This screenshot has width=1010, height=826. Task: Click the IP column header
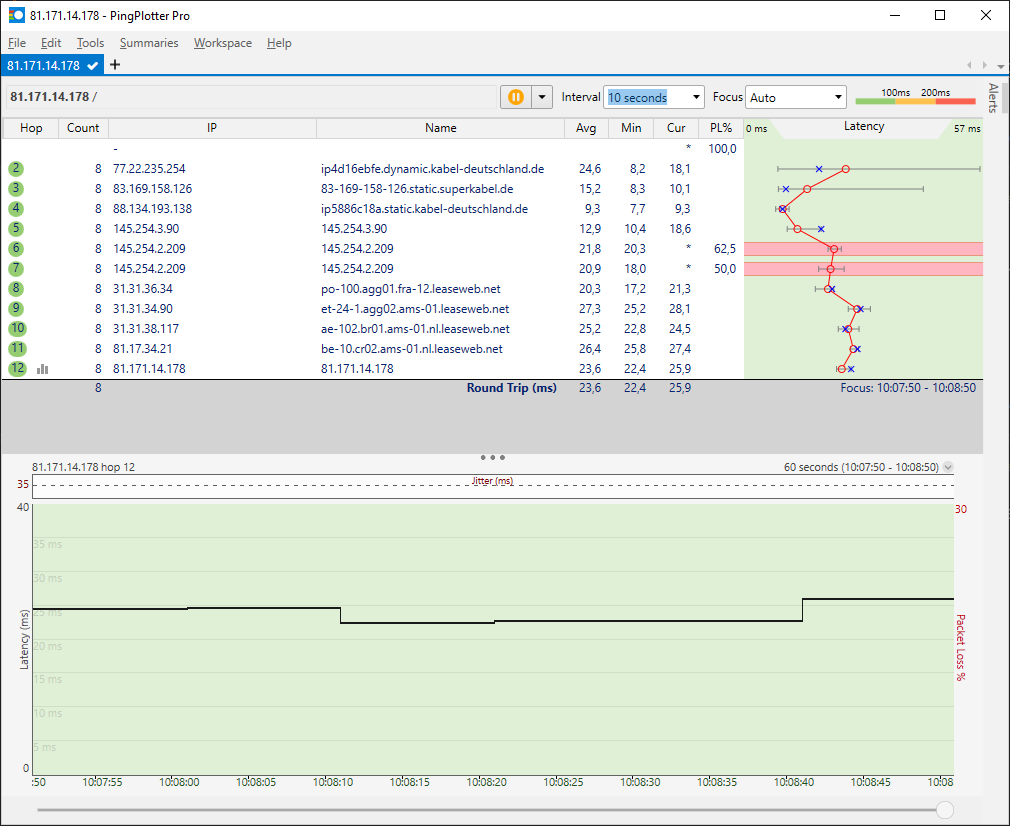(212, 128)
